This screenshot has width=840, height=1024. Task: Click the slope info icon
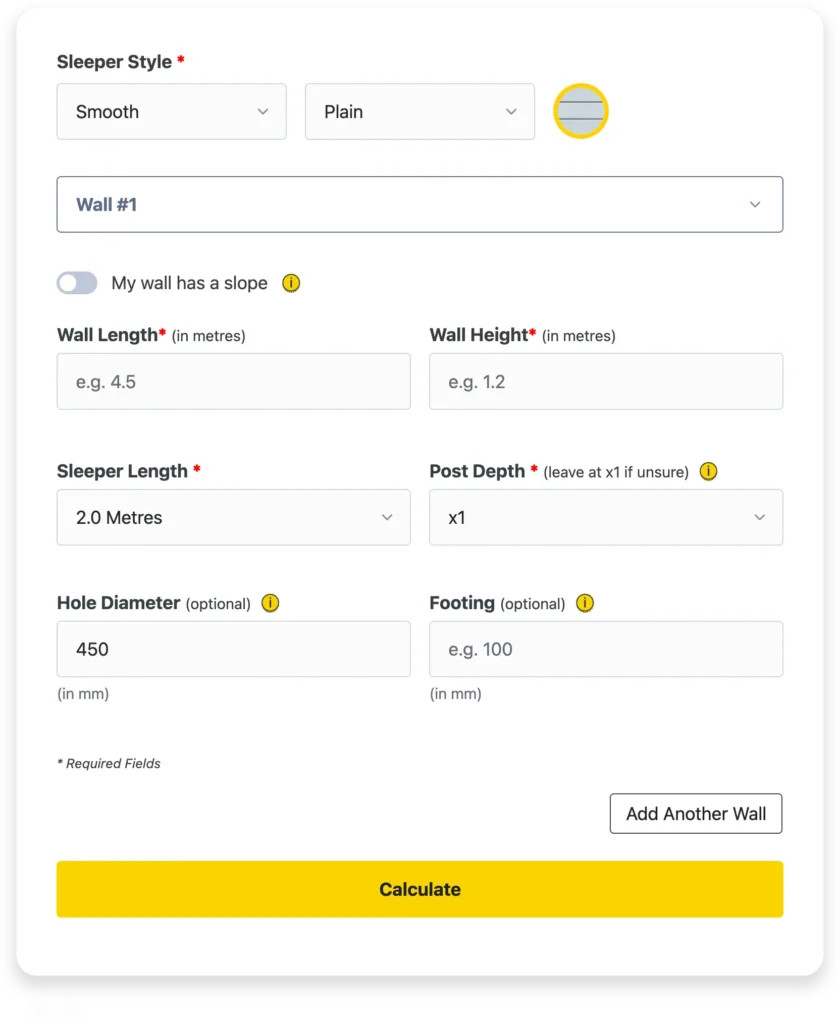[291, 283]
